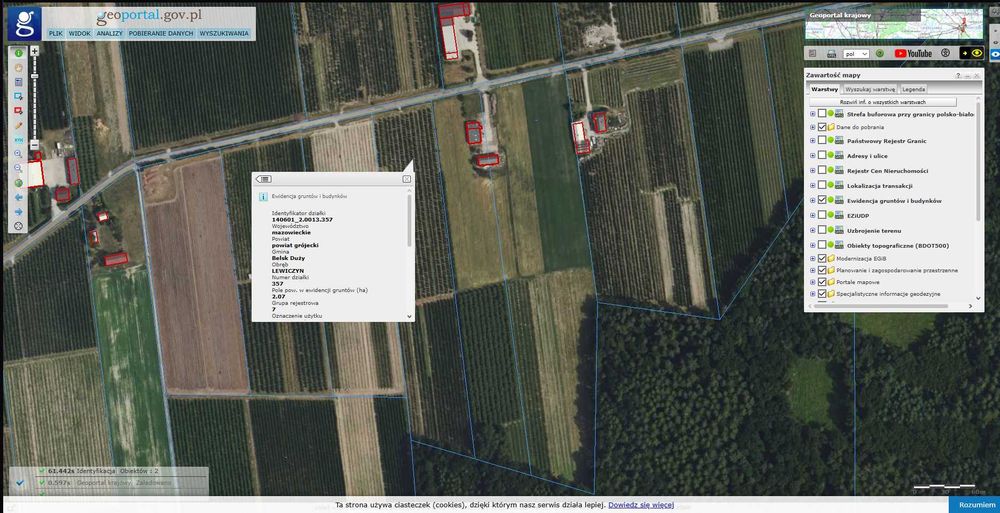The height and width of the screenshot is (513, 1000).
Task: Expand Portale mapowe folder
Action: coord(812,282)
